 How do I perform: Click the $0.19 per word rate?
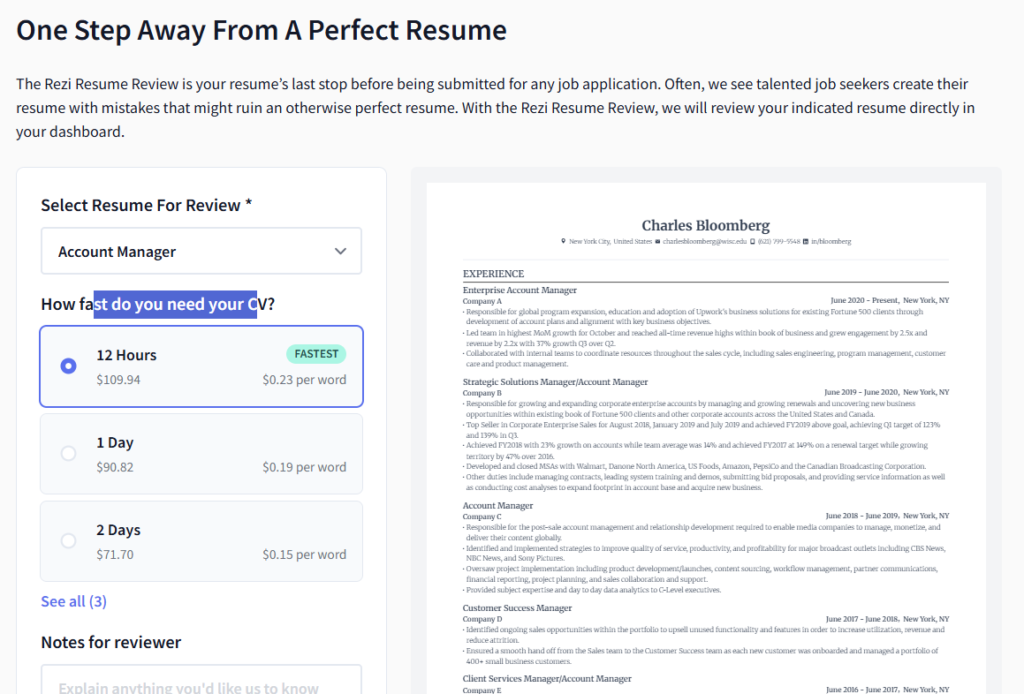point(304,467)
